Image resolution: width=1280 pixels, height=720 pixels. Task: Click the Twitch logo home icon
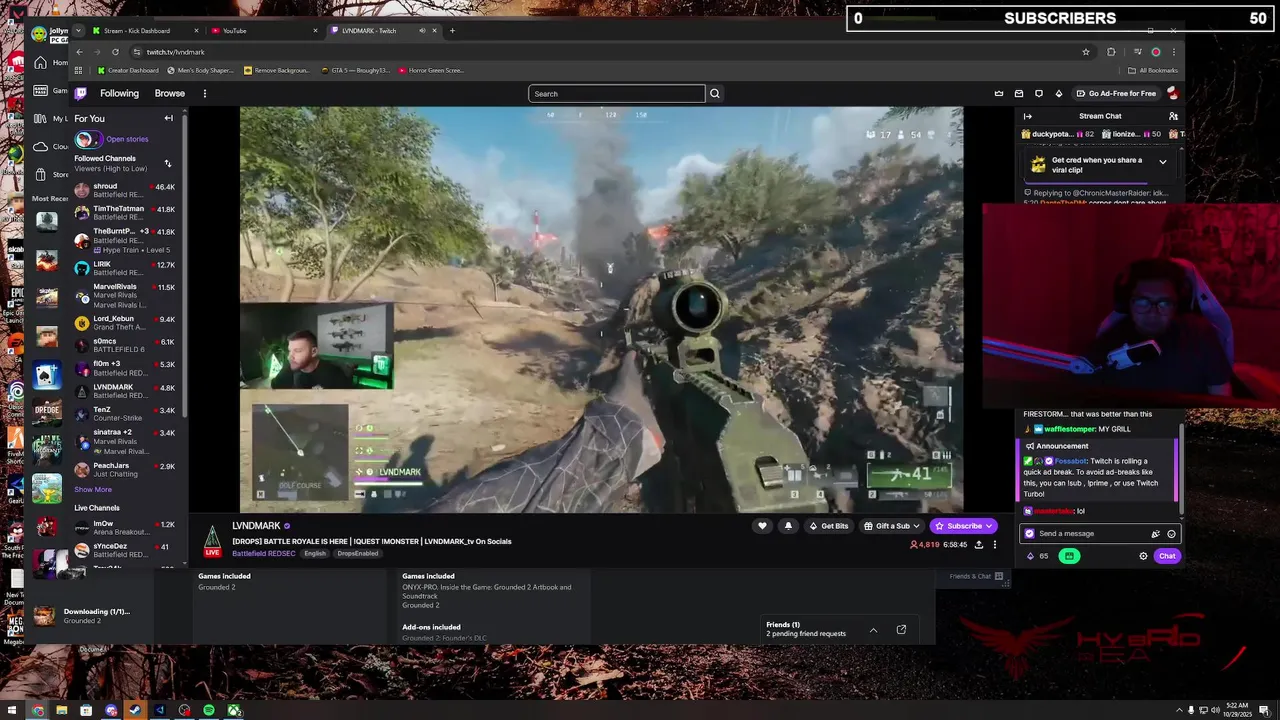81,93
